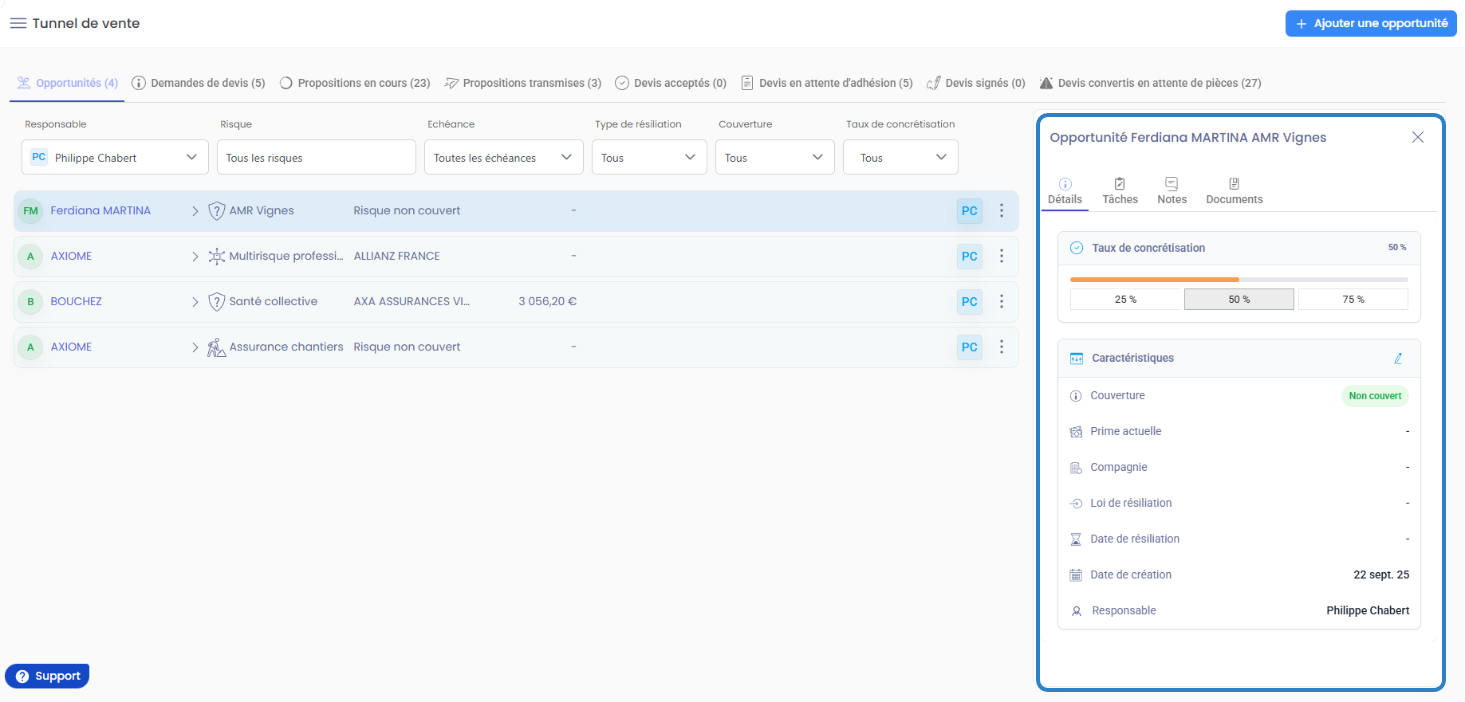Open the hamburger menu beside Tunnel de vente

click(18, 23)
